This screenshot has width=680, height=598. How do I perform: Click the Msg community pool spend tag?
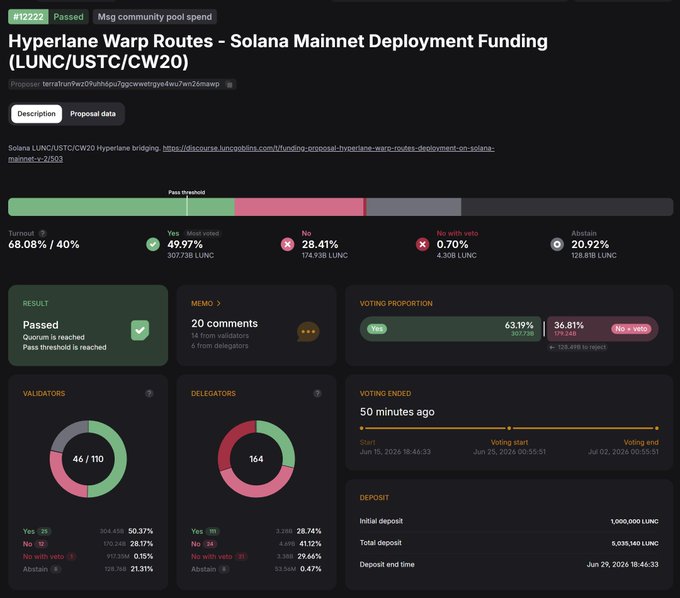155,17
